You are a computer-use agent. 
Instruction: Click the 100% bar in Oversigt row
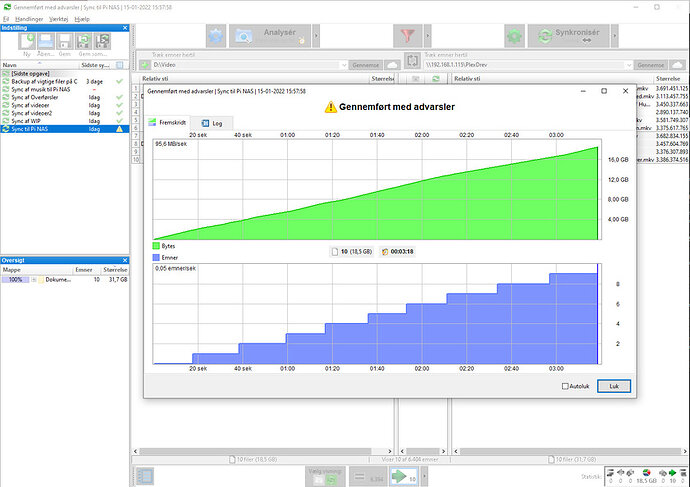[15, 280]
